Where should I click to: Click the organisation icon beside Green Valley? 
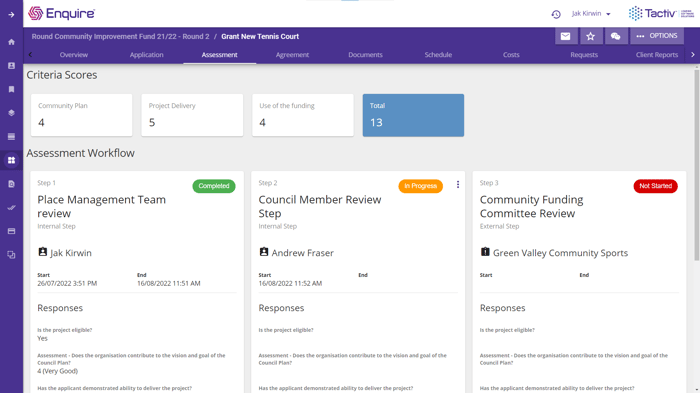pos(485,252)
